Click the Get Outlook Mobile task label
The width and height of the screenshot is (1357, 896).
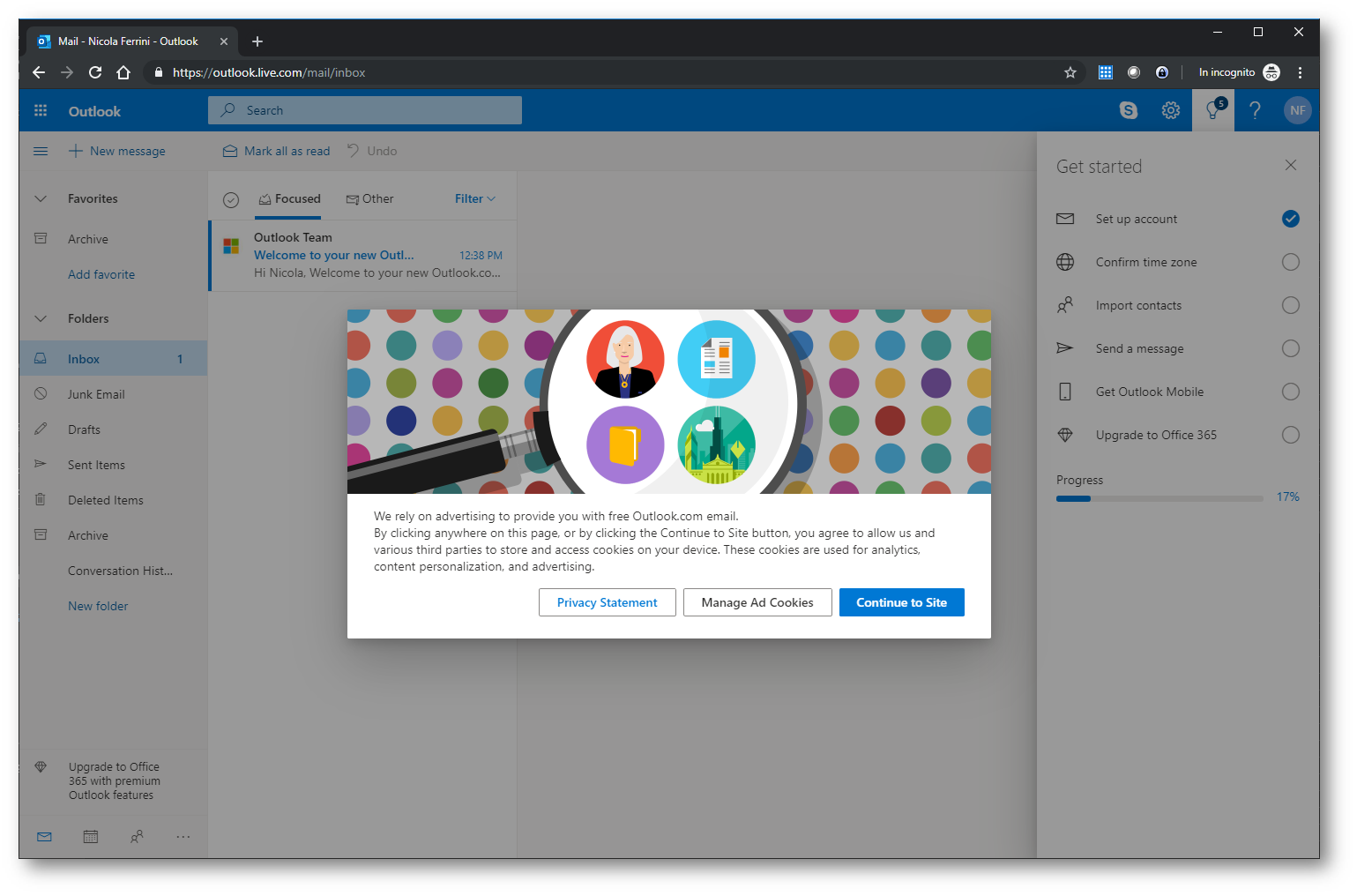tap(1149, 392)
